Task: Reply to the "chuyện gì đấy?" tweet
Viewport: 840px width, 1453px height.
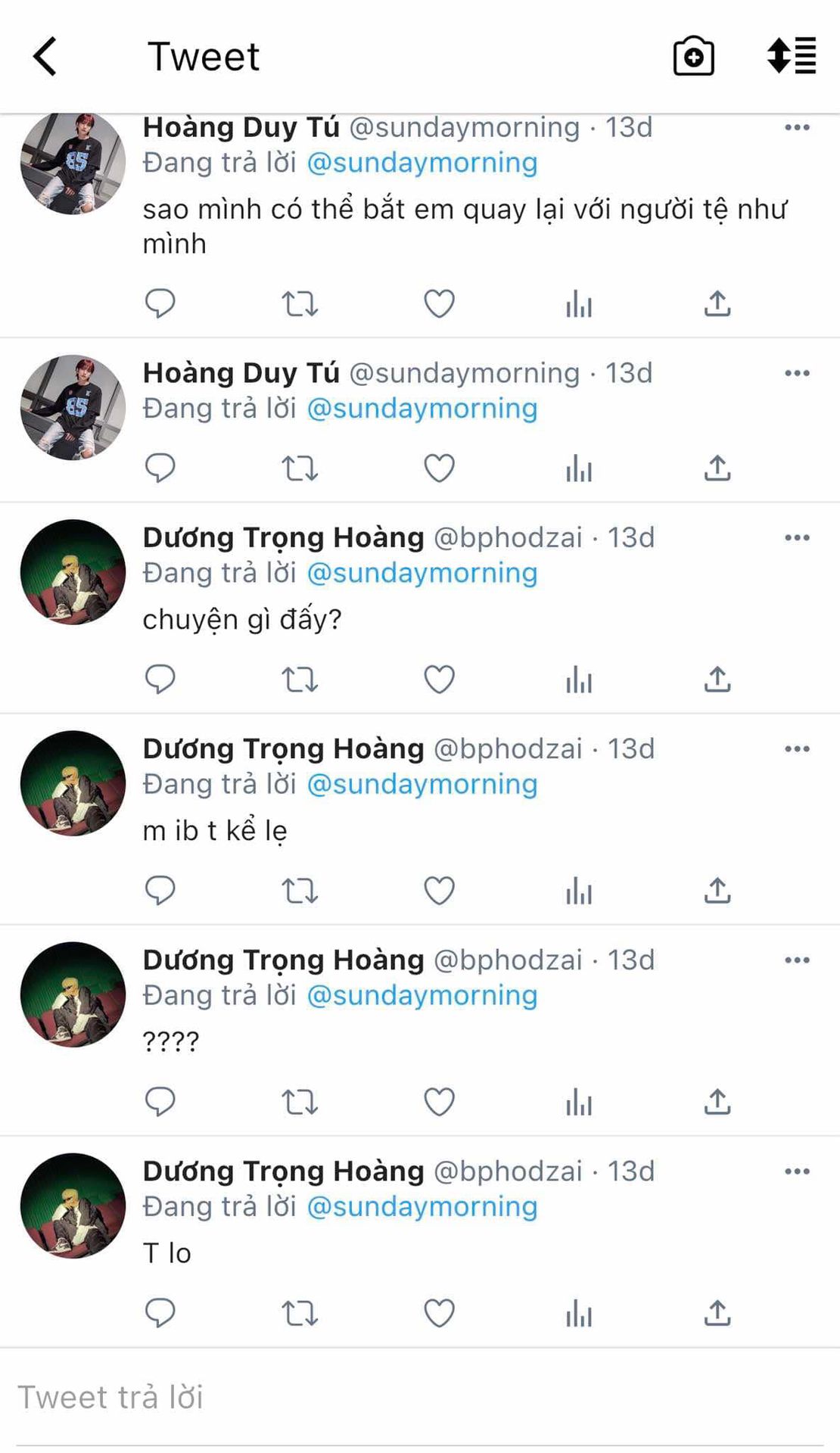Action: [x=160, y=679]
